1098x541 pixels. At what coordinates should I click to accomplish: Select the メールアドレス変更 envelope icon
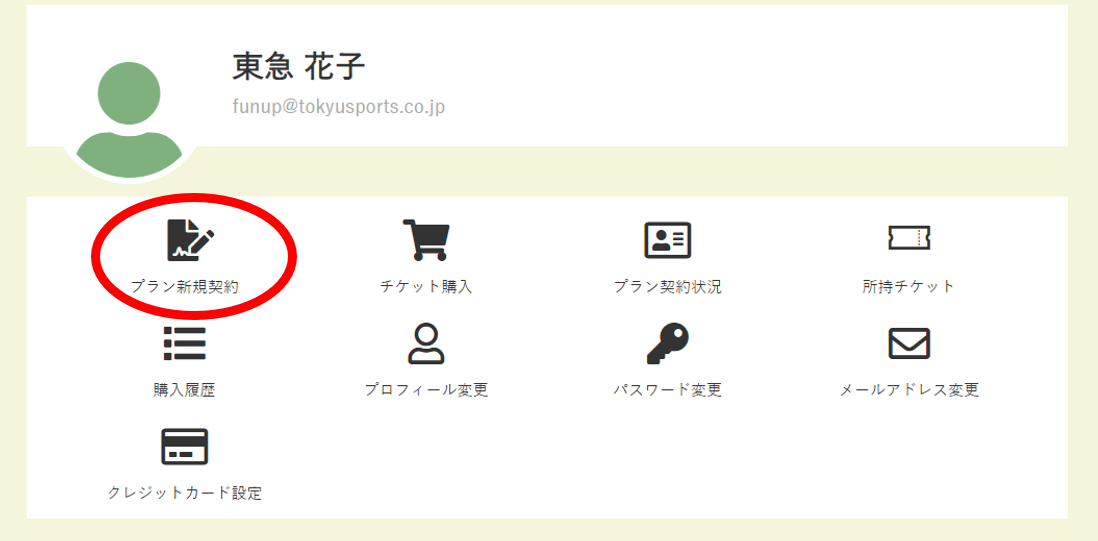point(909,344)
